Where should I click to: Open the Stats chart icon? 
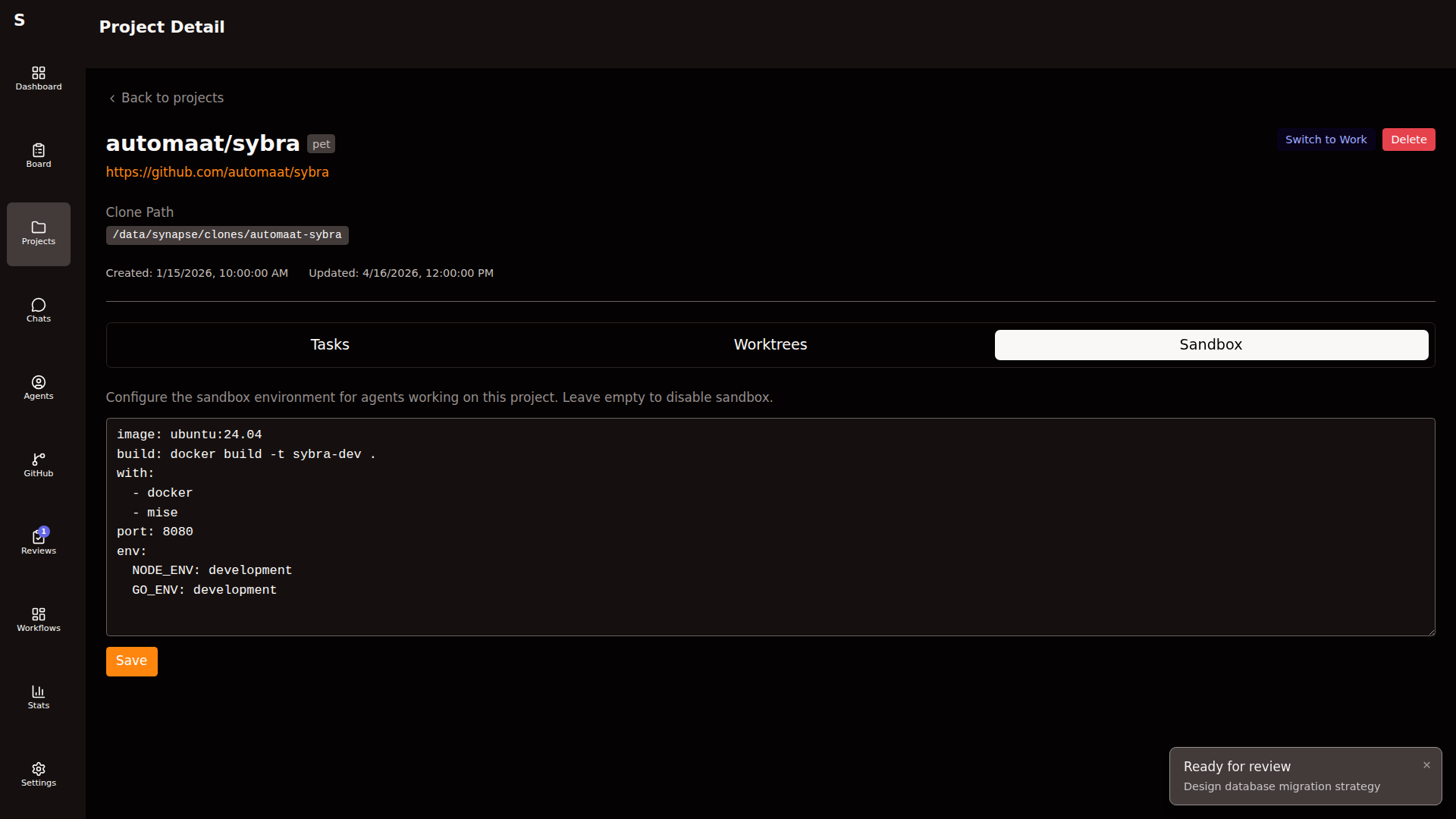point(39,697)
